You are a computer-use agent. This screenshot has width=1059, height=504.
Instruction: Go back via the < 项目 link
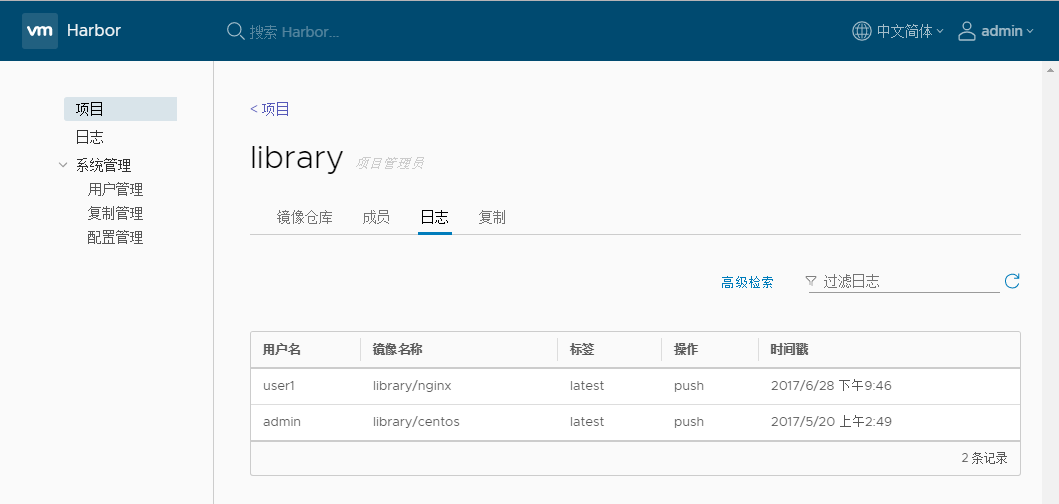[270, 109]
